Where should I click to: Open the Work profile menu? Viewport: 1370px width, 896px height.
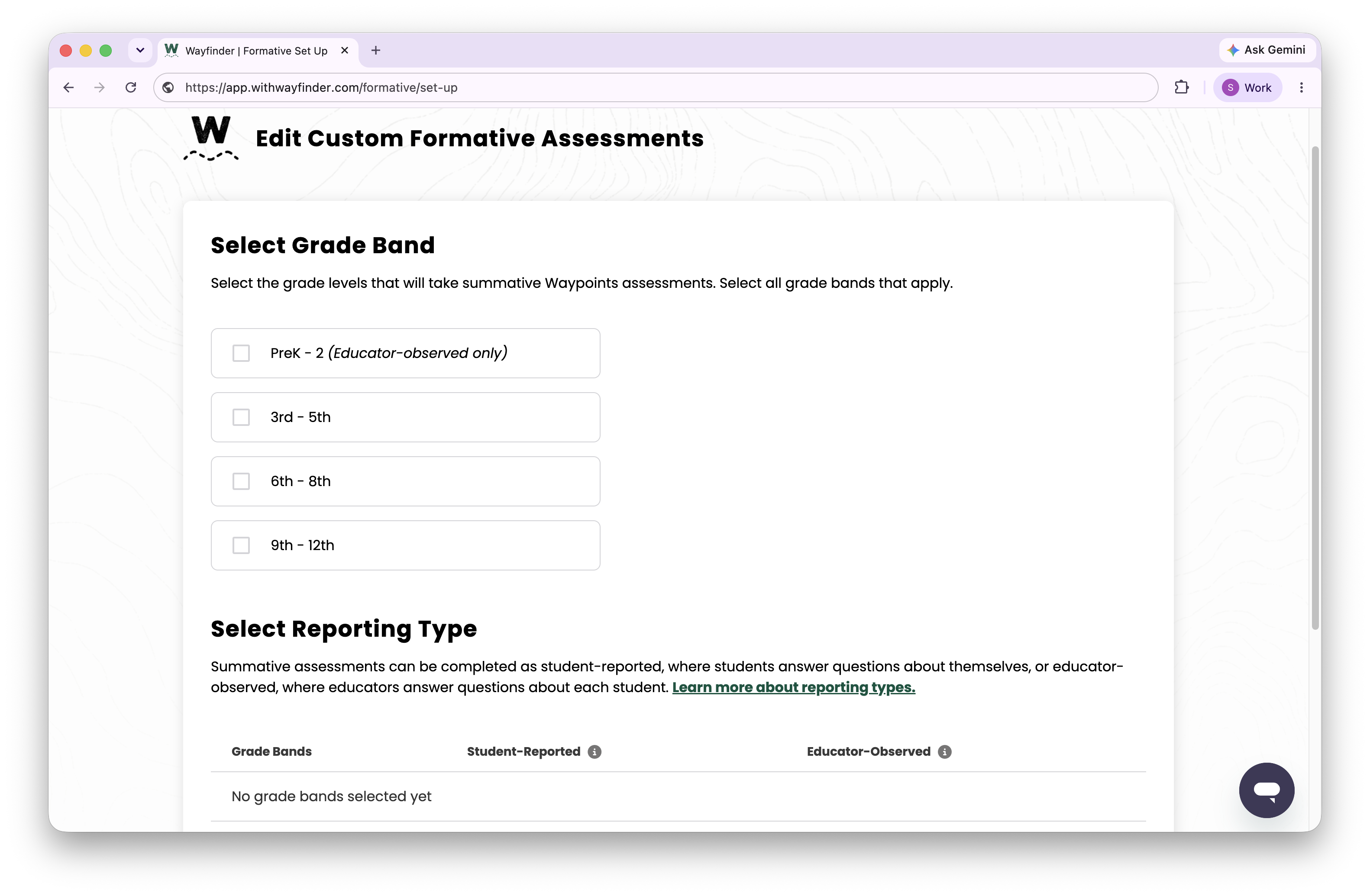pos(1247,87)
